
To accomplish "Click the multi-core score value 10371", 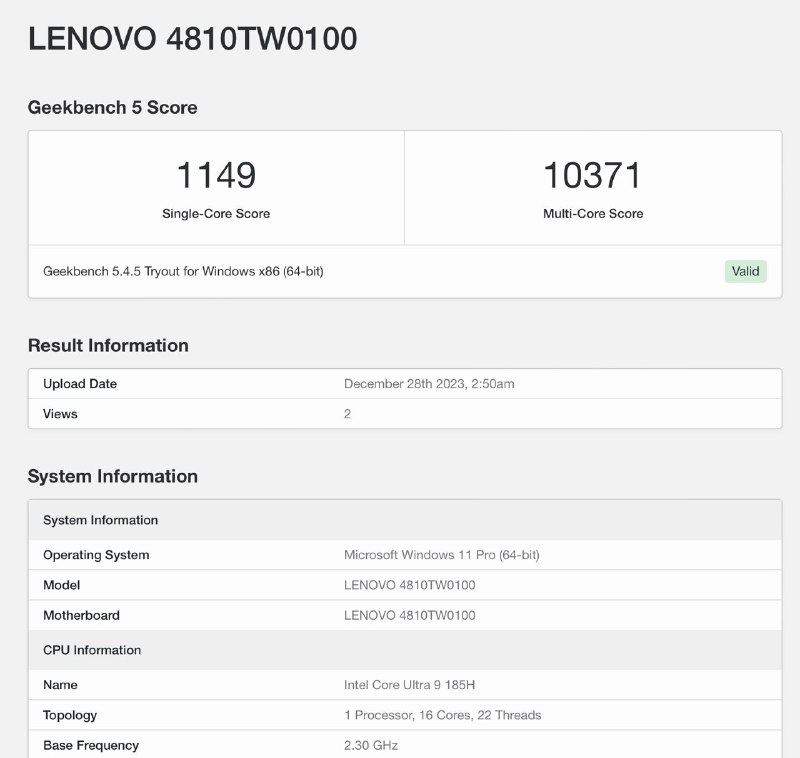I will tap(592, 175).
